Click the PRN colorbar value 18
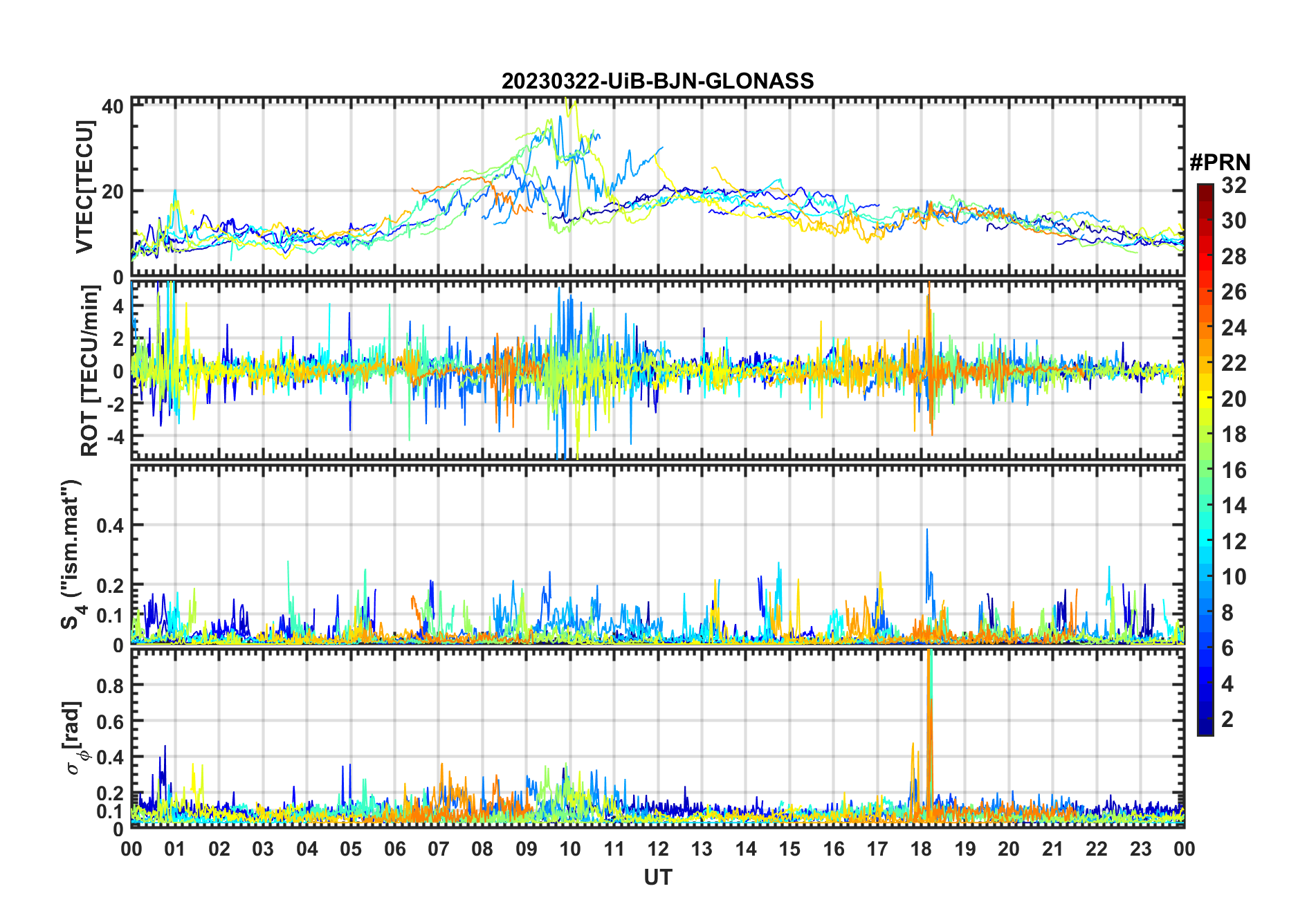The width and height of the screenshot is (1316, 920). click(x=1234, y=434)
